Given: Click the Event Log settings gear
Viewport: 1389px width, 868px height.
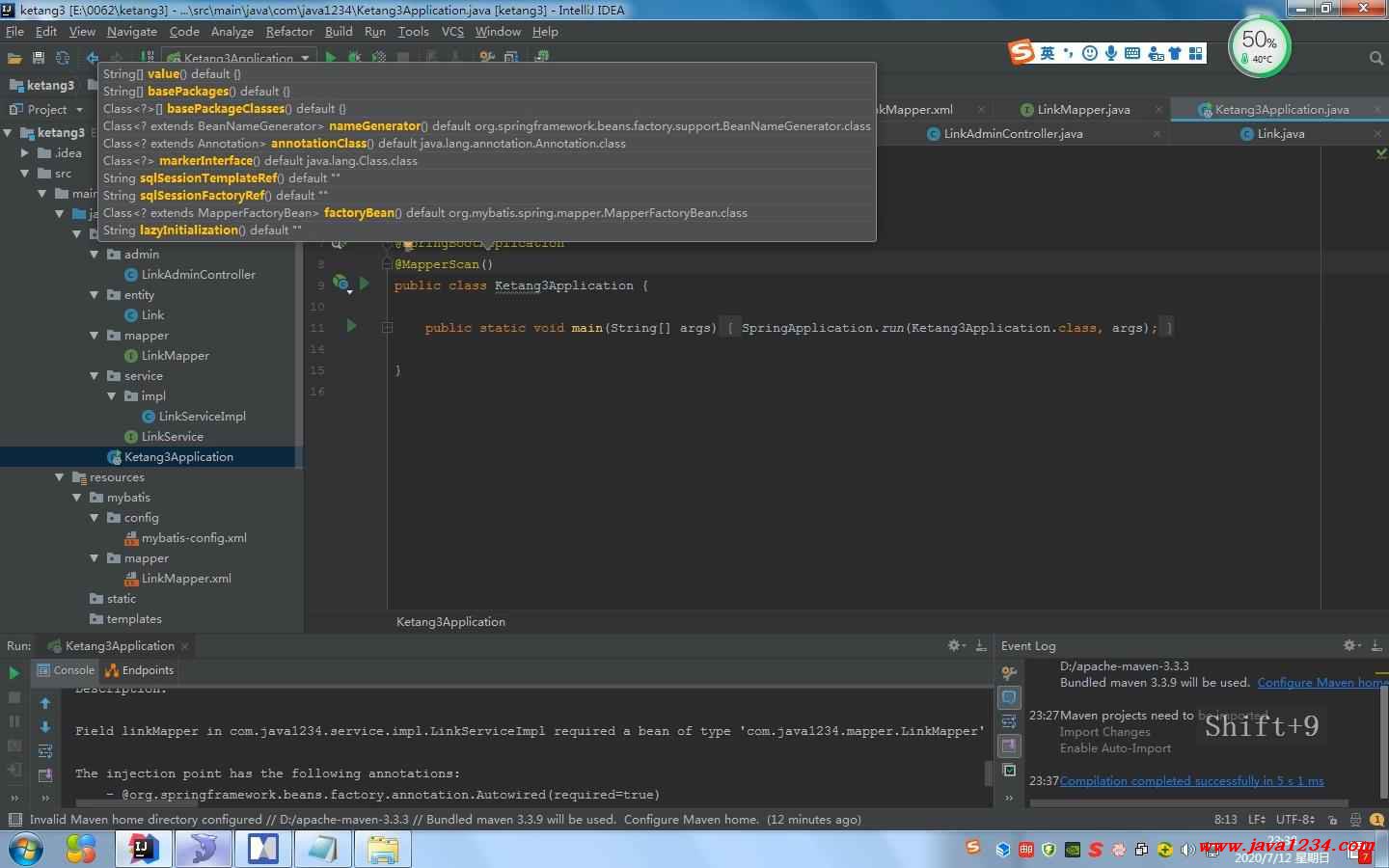Looking at the screenshot, I should pos(1351,645).
